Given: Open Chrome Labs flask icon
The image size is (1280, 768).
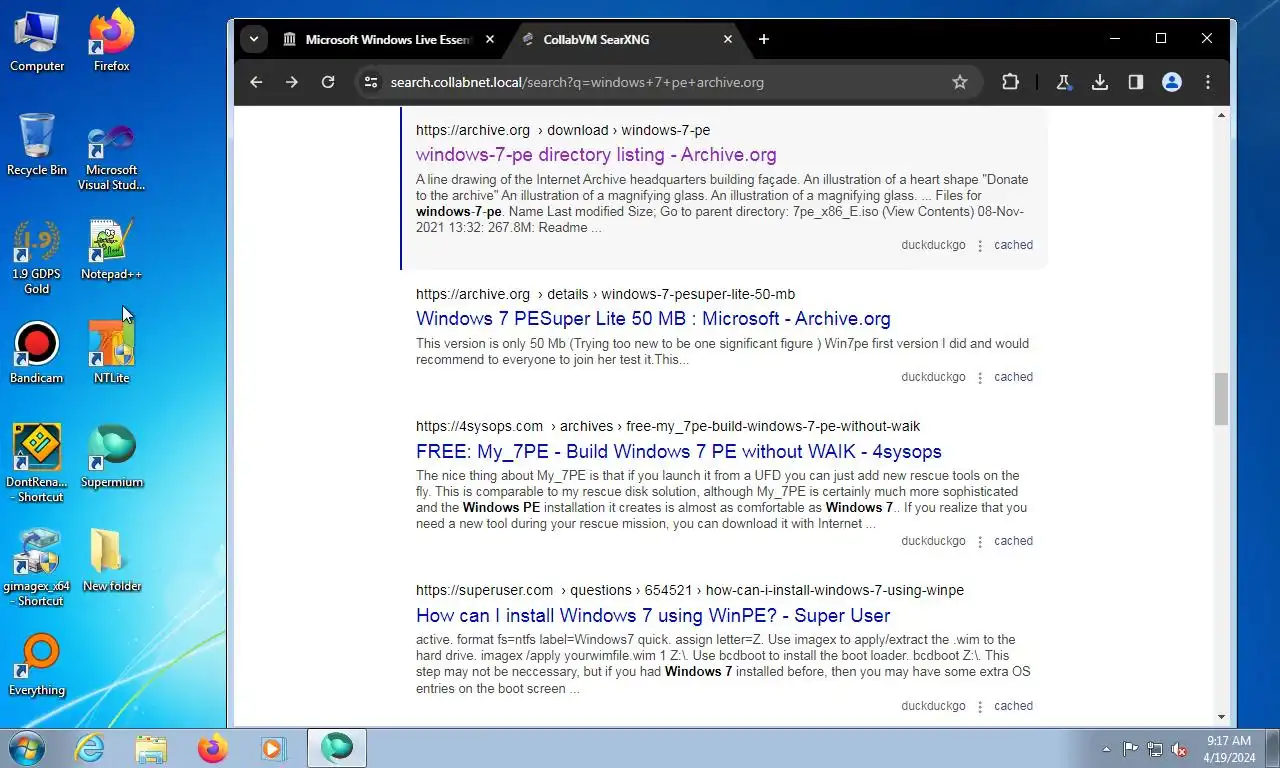Looking at the screenshot, I should (1064, 82).
